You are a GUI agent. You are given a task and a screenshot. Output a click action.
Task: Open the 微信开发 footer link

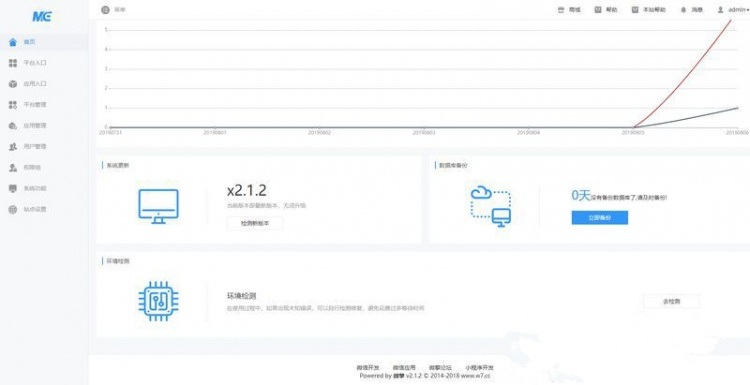tap(368, 367)
